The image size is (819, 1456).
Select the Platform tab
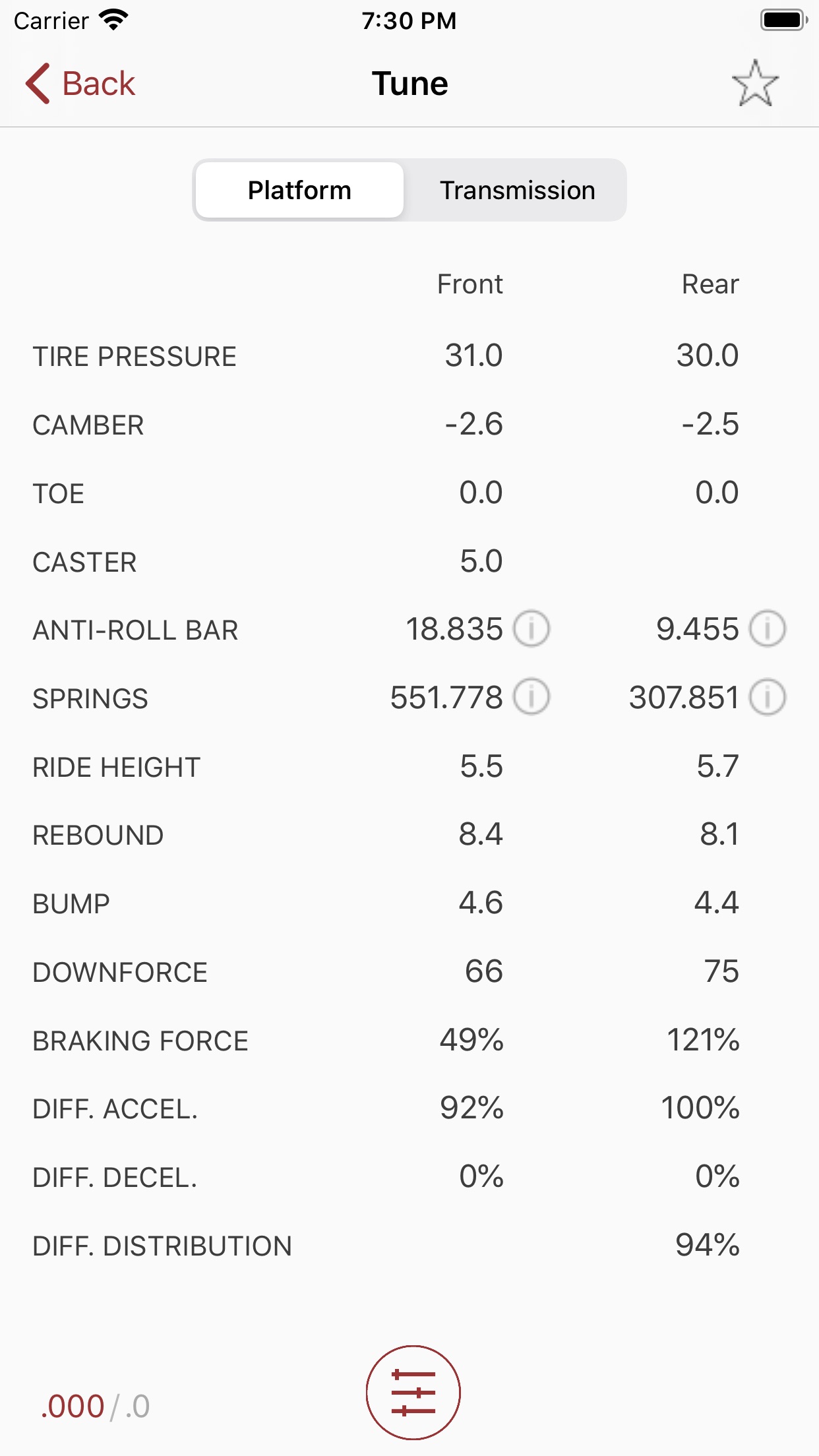tap(299, 190)
